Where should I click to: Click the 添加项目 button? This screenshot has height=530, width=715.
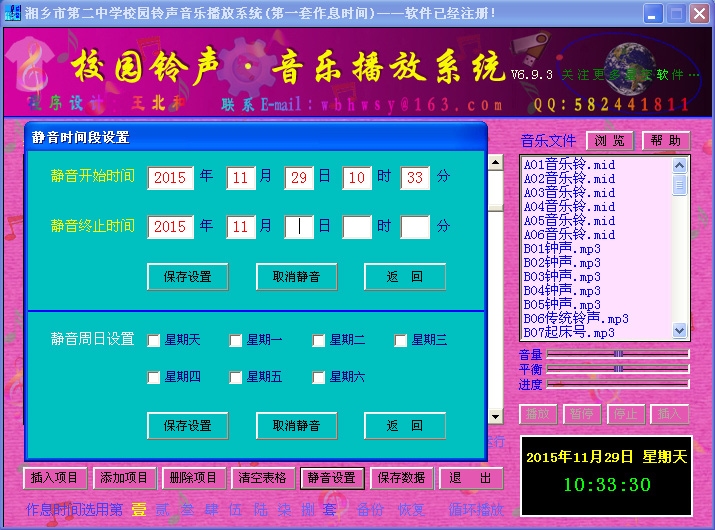(124, 478)
